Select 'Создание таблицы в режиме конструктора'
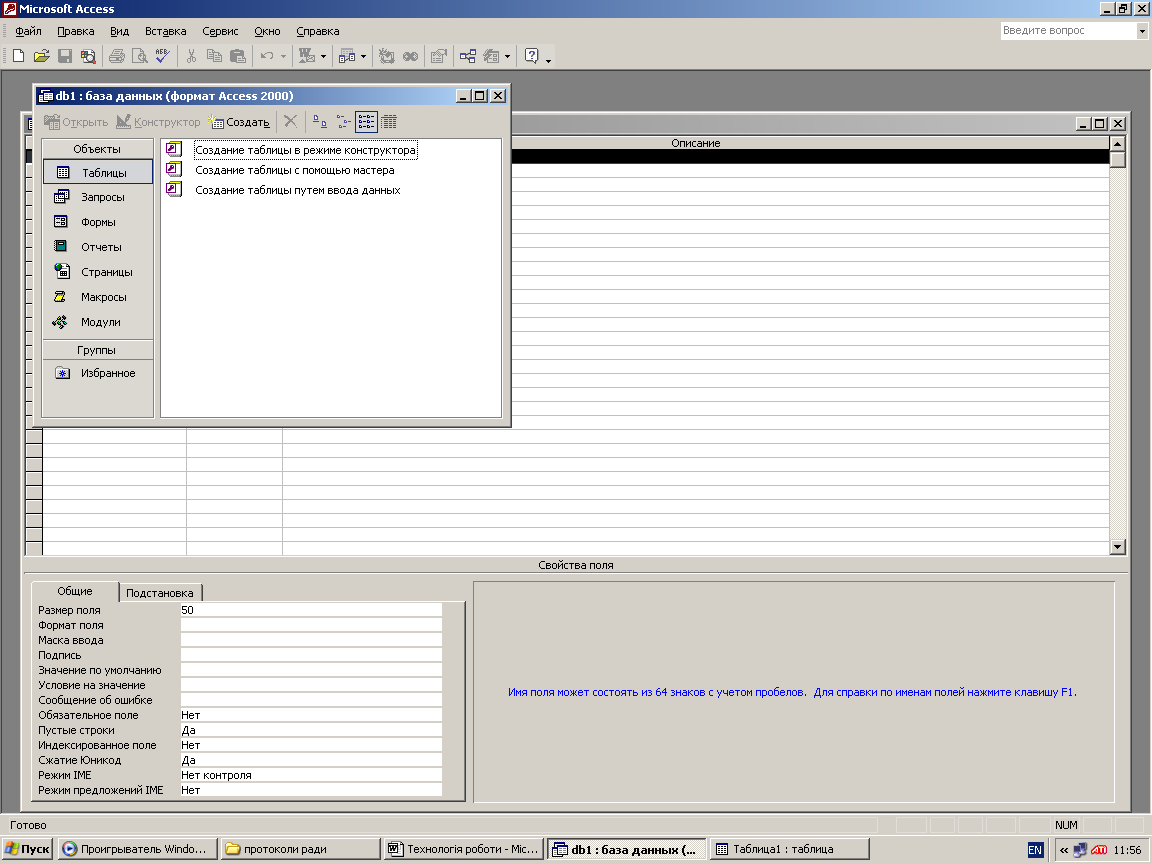 pyautogui.click(x=305, y=150)
